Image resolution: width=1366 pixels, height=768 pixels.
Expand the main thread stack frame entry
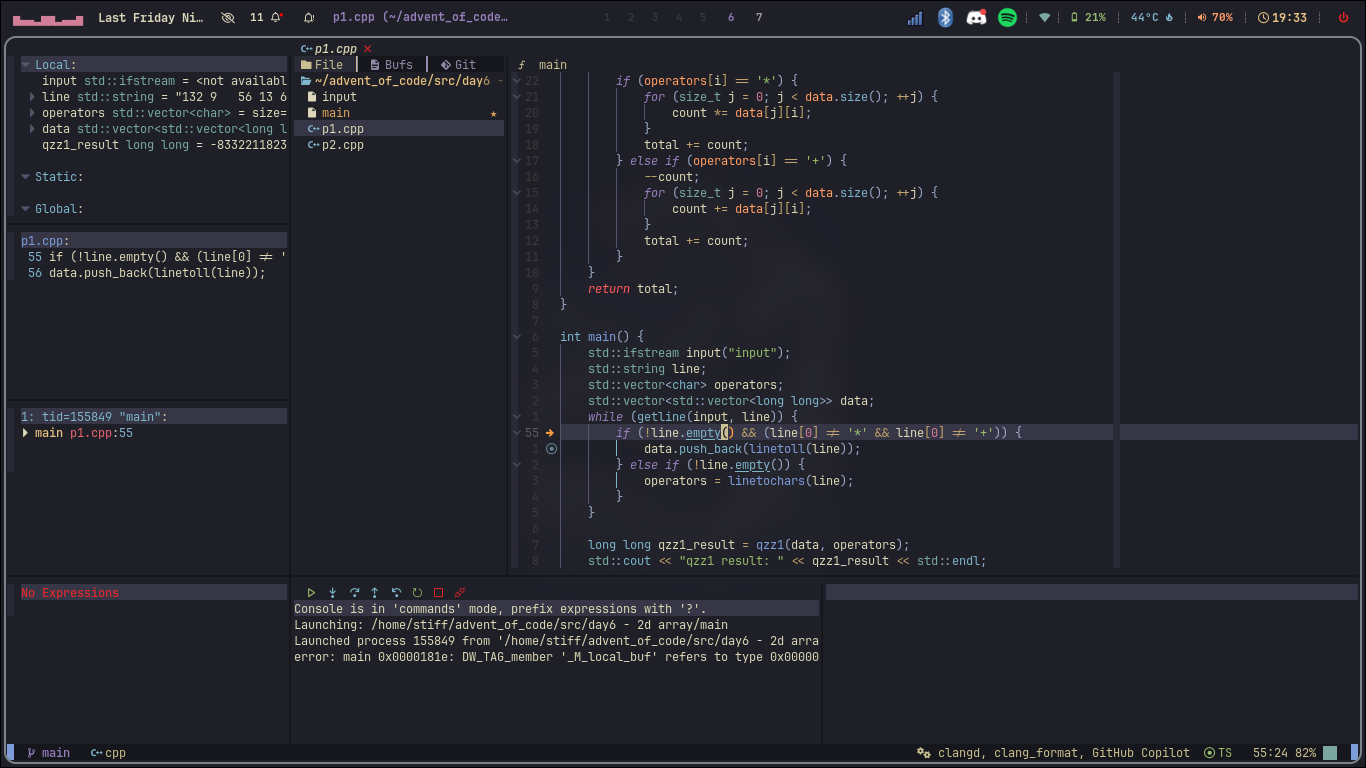[26, 433]
